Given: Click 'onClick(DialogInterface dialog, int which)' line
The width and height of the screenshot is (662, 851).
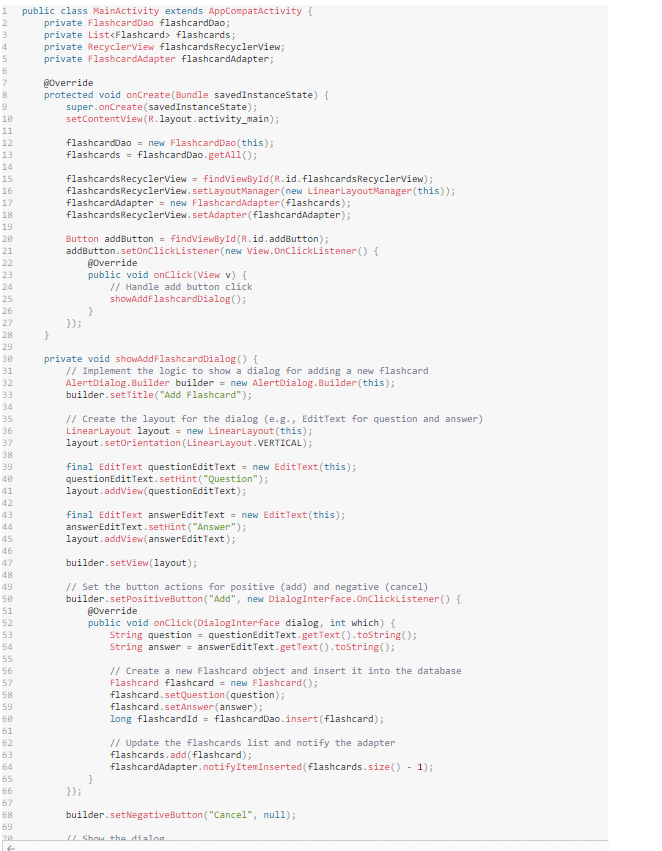Looking at the screenshot, I should pos(241,623).
